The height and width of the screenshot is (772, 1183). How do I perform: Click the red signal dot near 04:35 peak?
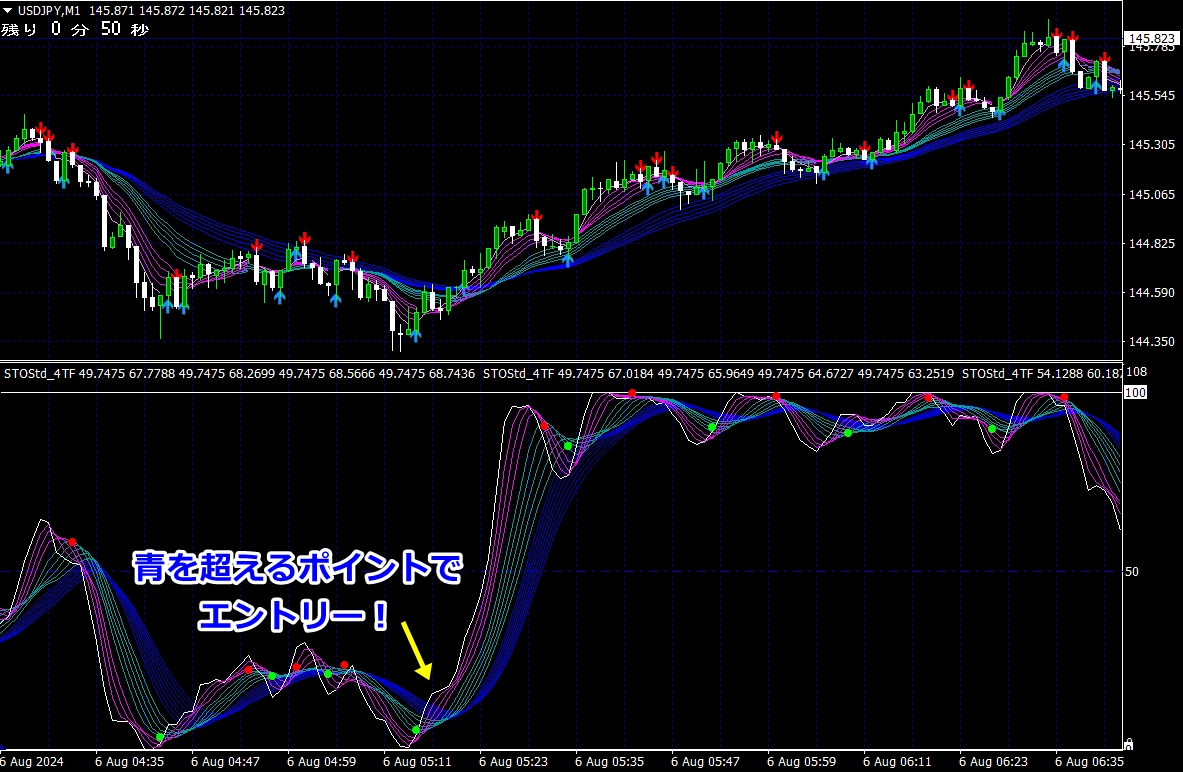click(x=72, y=542)
